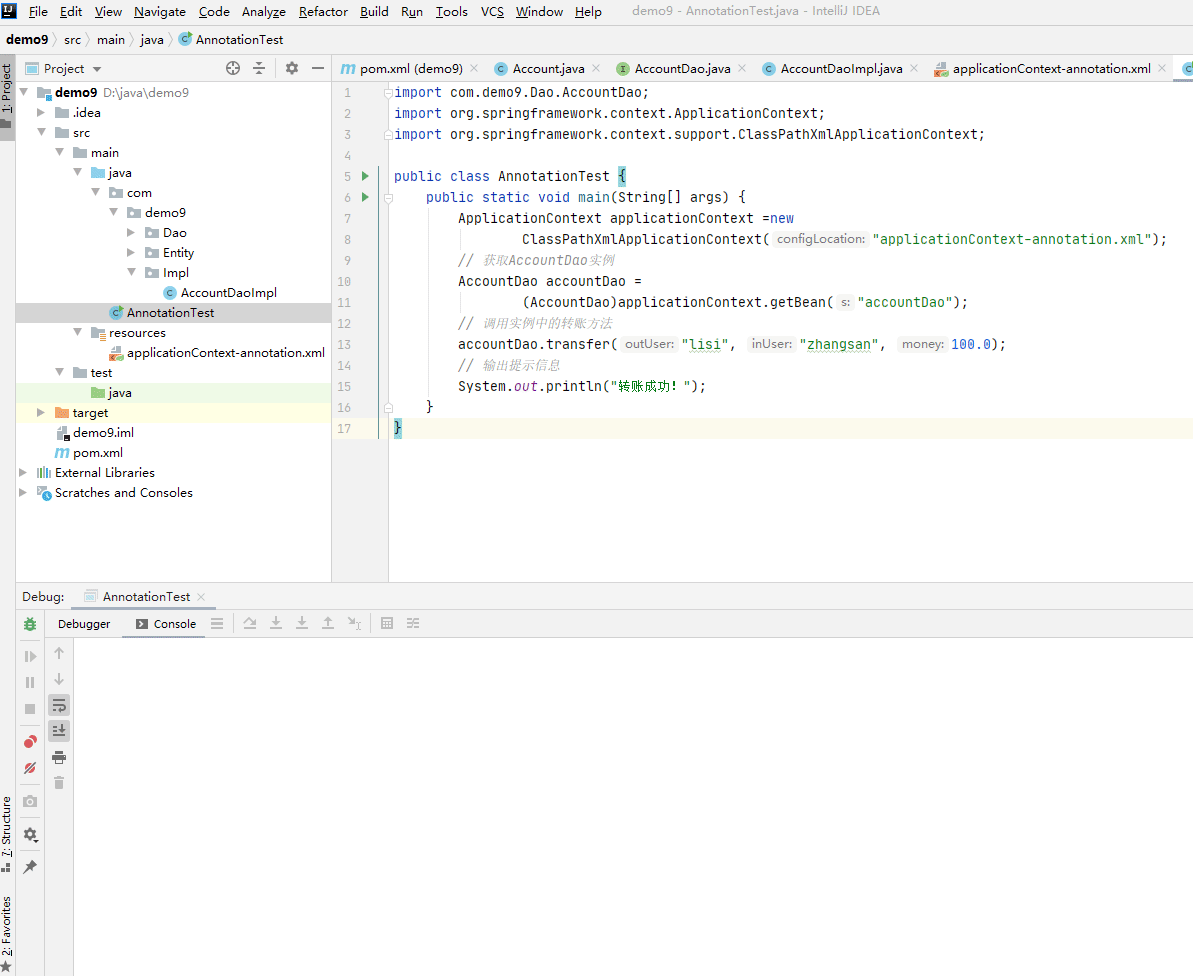Viewport: 1193px width, 976px height.
Task: Click the run gutter arrow beside main method
Action: pyautogui.click(x=365, y=197)
